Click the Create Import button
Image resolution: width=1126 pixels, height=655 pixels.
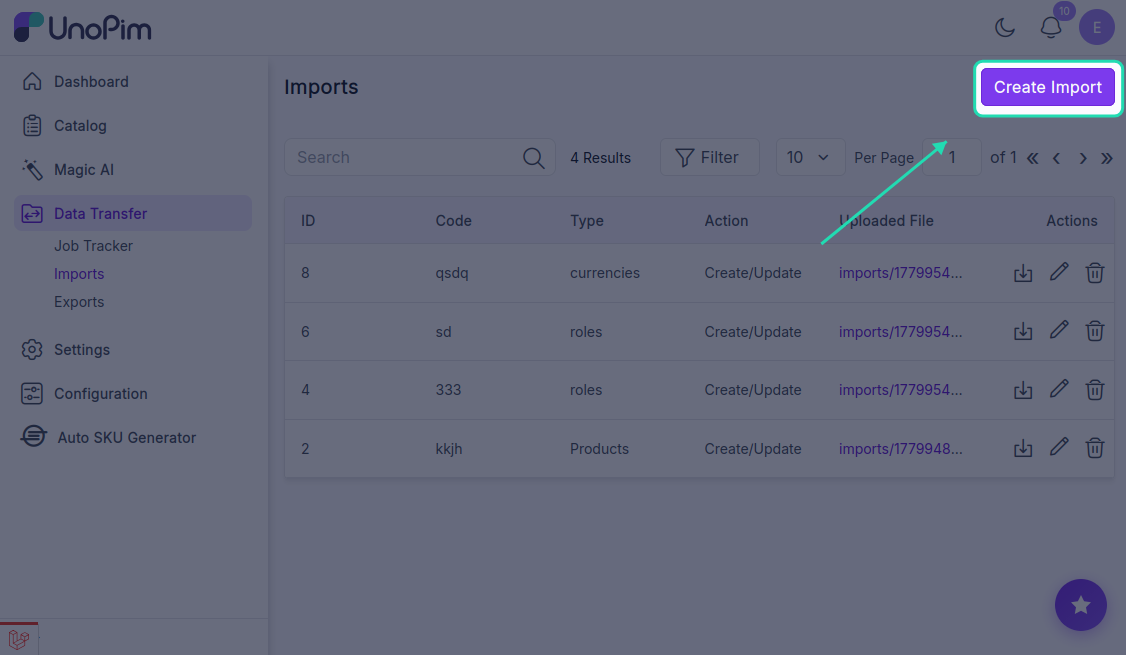pyautogui.click(x=1047, y=87)
